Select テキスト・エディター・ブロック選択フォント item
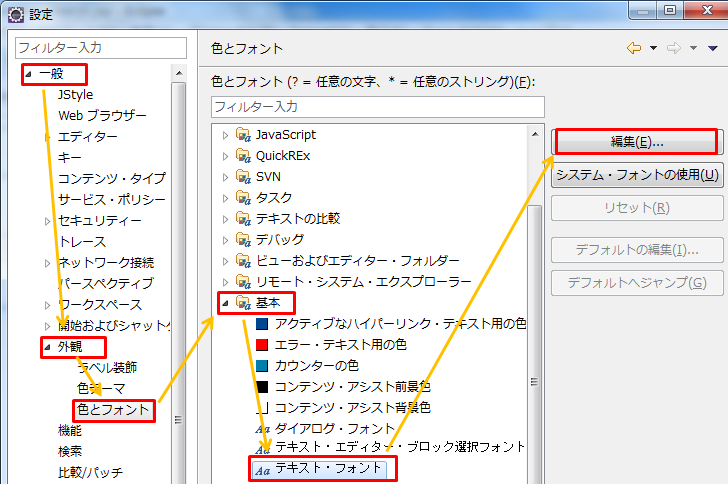The height and width of the screenshot is (484, 728). pyautogui.click(x=400, y=447)
